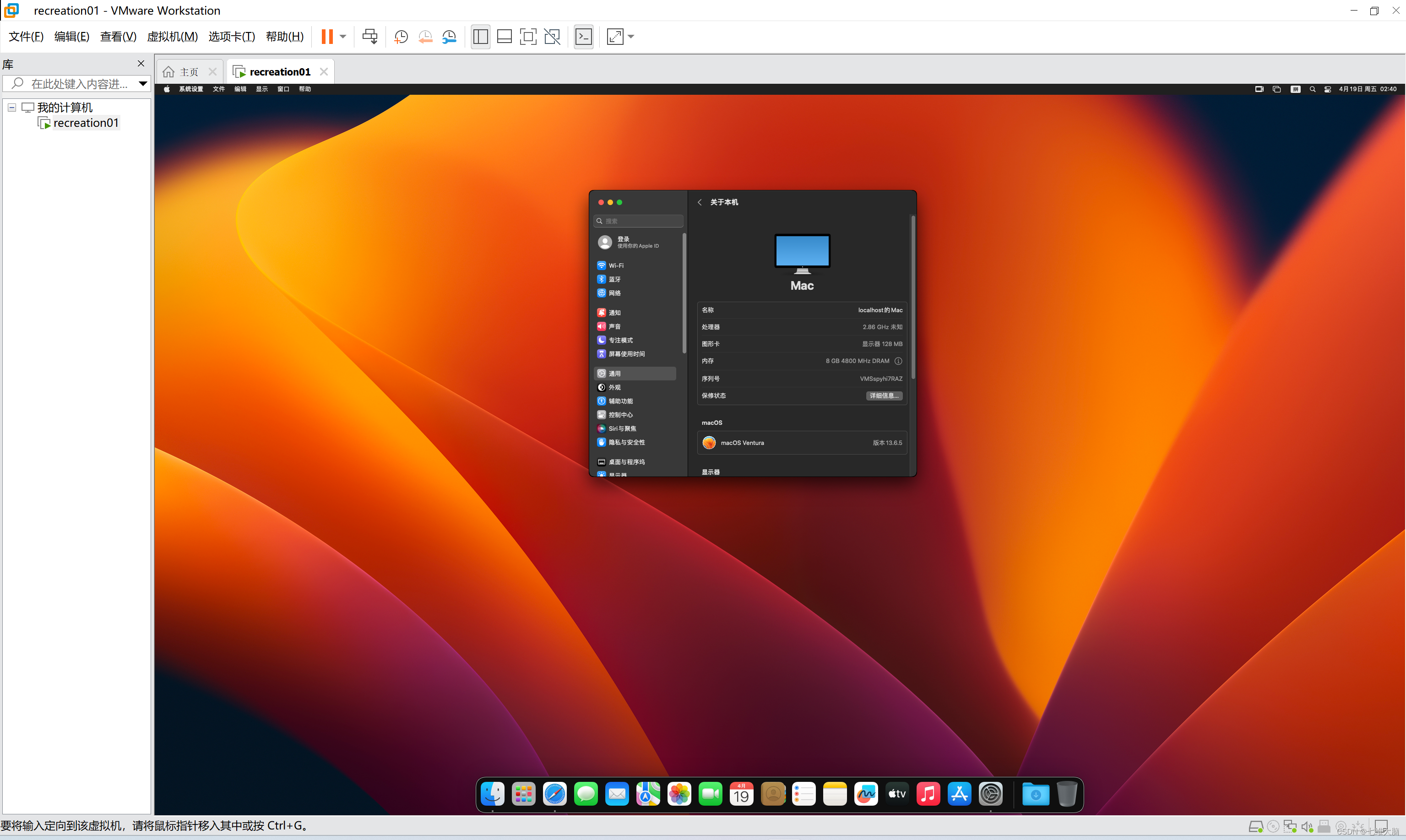The width and height of the screenshot is (1406, 840).
Task: Open Finder from the Dock
Action: [x=493, y=794]
